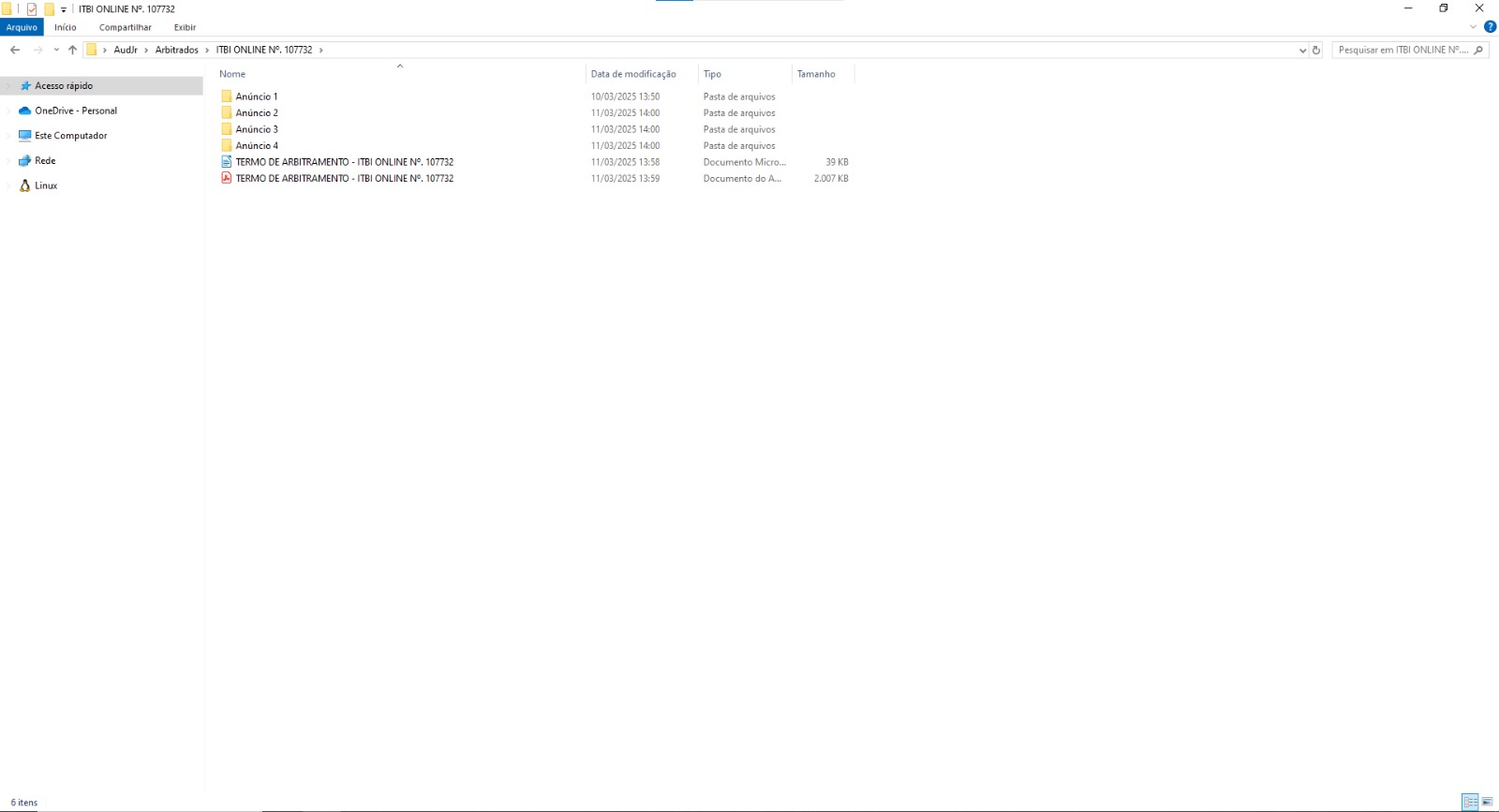Click the Up one level arrow
The image size is (1499, 812).
click(72, 50)
